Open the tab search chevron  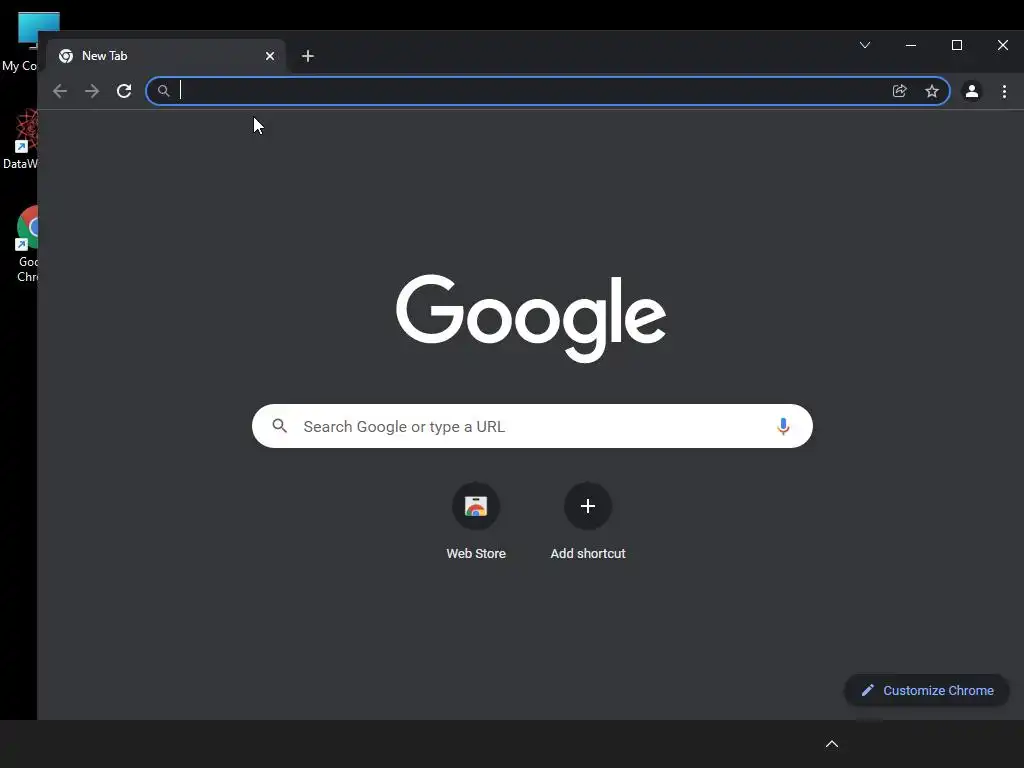point(865,45)
